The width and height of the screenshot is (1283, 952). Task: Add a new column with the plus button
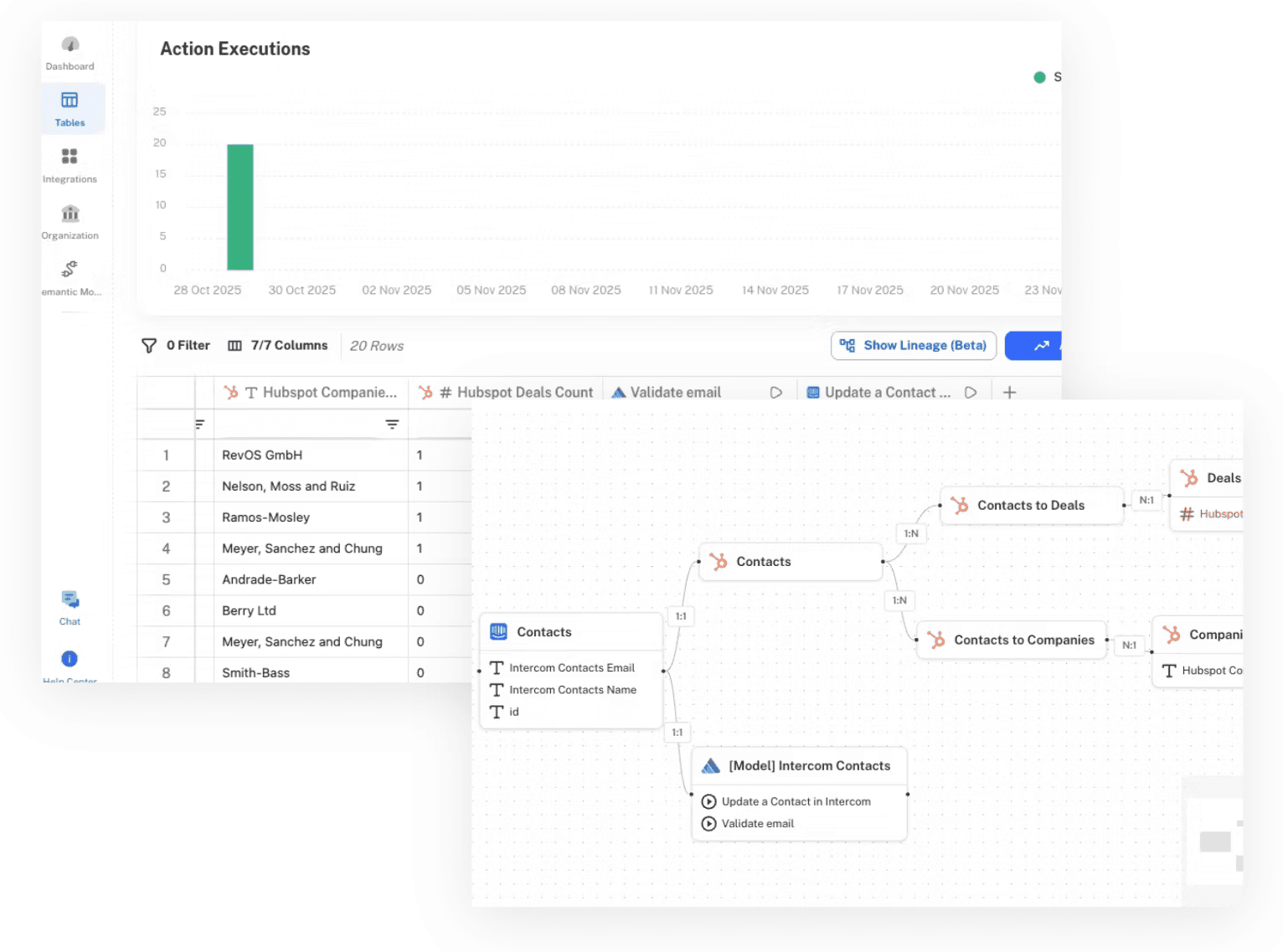pos(1009,392)
